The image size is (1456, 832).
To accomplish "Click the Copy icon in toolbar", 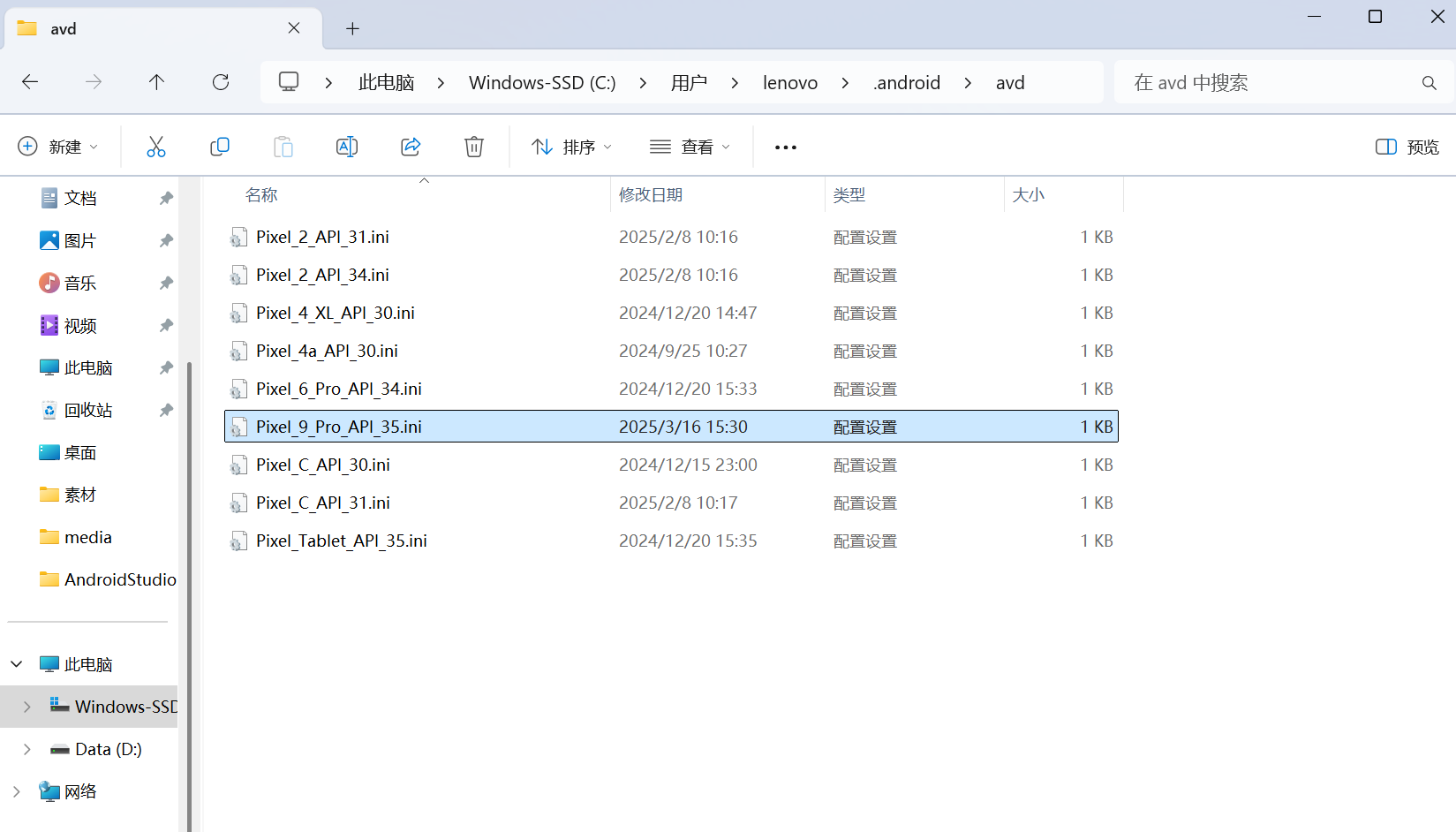I will point(220,147).
